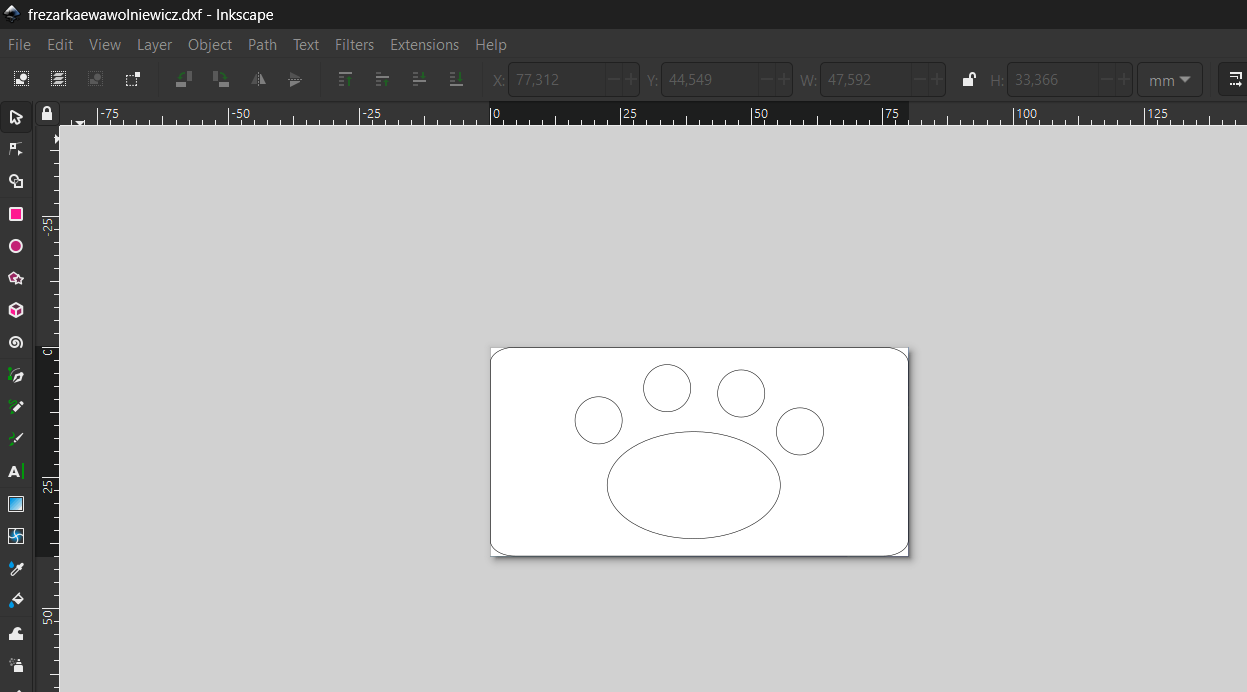Increase the W value with plus
This screenshot has height=692, width=1247.
pyautogui.click(x=936, y=80)
